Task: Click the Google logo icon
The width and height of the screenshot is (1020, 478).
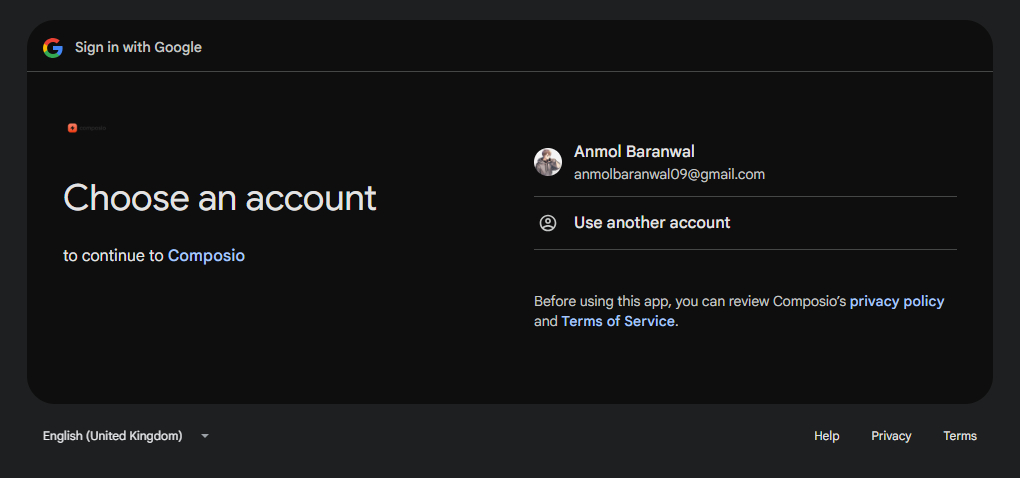Action: tap(53, 47)
